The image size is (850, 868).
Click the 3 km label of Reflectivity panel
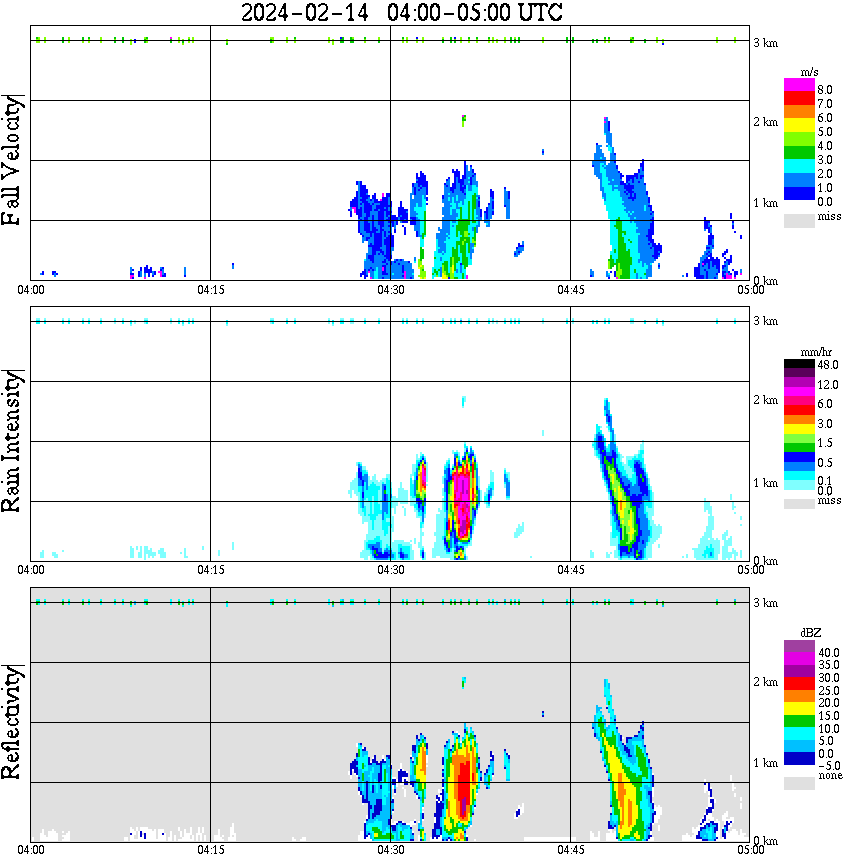coord(765,602)
